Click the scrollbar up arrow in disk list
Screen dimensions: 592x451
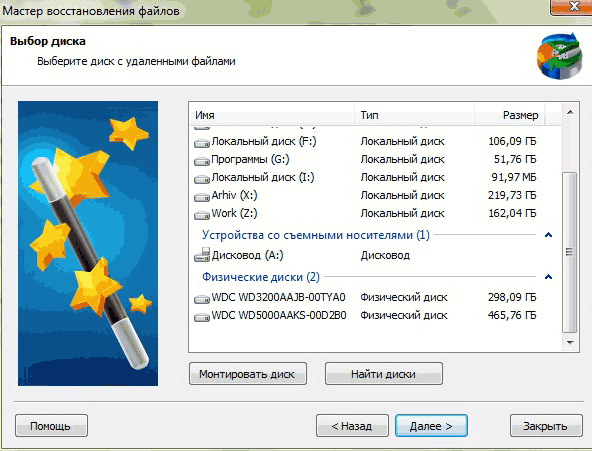tap(570, 112)
